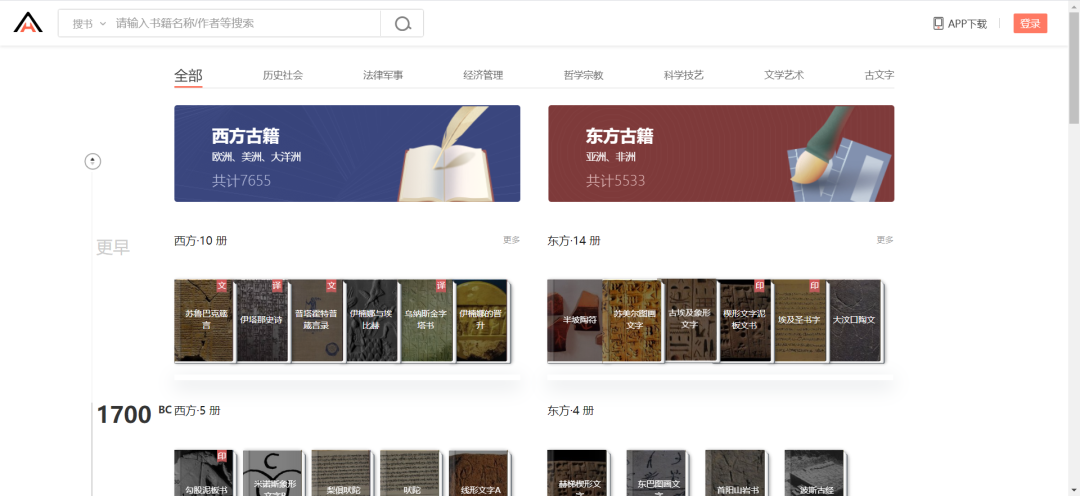This screenshot has width=1080, height=496.
Task: Click the 登录 login button
Action: [1030, 23]
